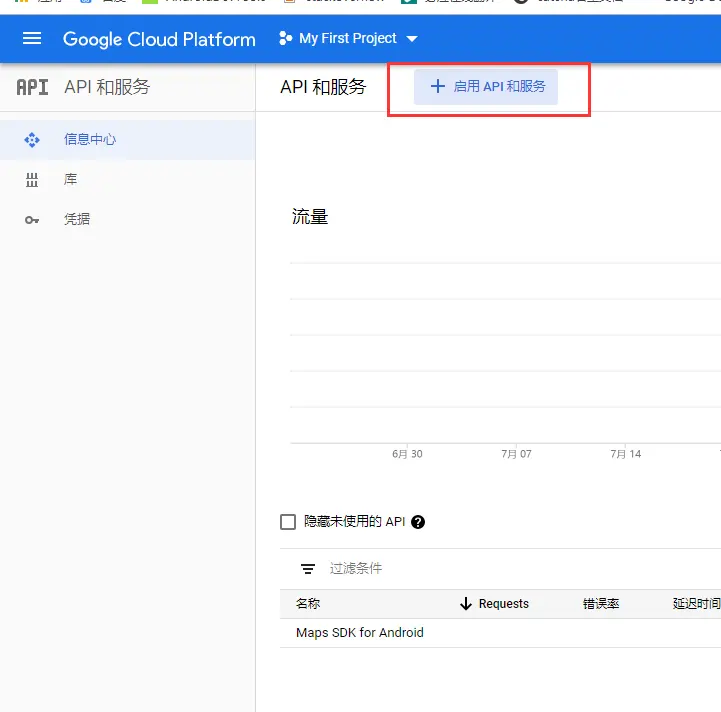The width and height of the screenshot is (721, 712).
Task: Click the sidebar heading API 和服务
Action: pos(107,87)
